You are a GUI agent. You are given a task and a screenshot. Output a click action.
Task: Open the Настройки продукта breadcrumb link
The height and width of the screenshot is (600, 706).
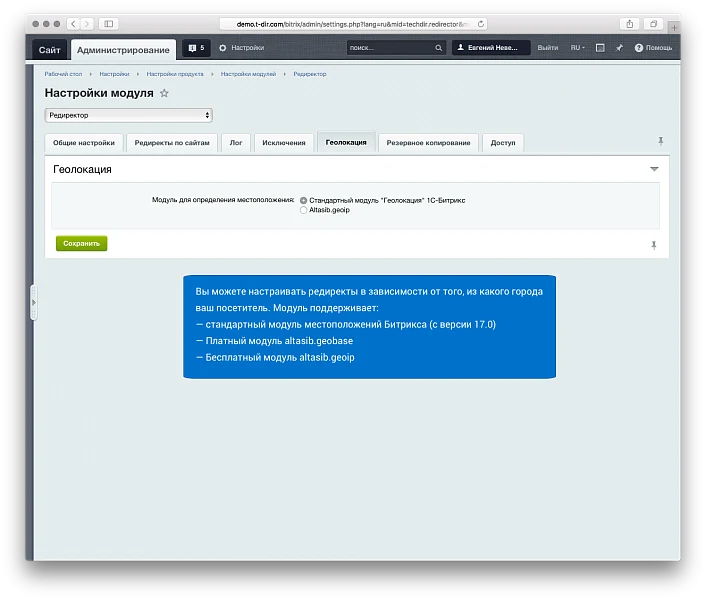pyautogui.click(x=175, y=74)
